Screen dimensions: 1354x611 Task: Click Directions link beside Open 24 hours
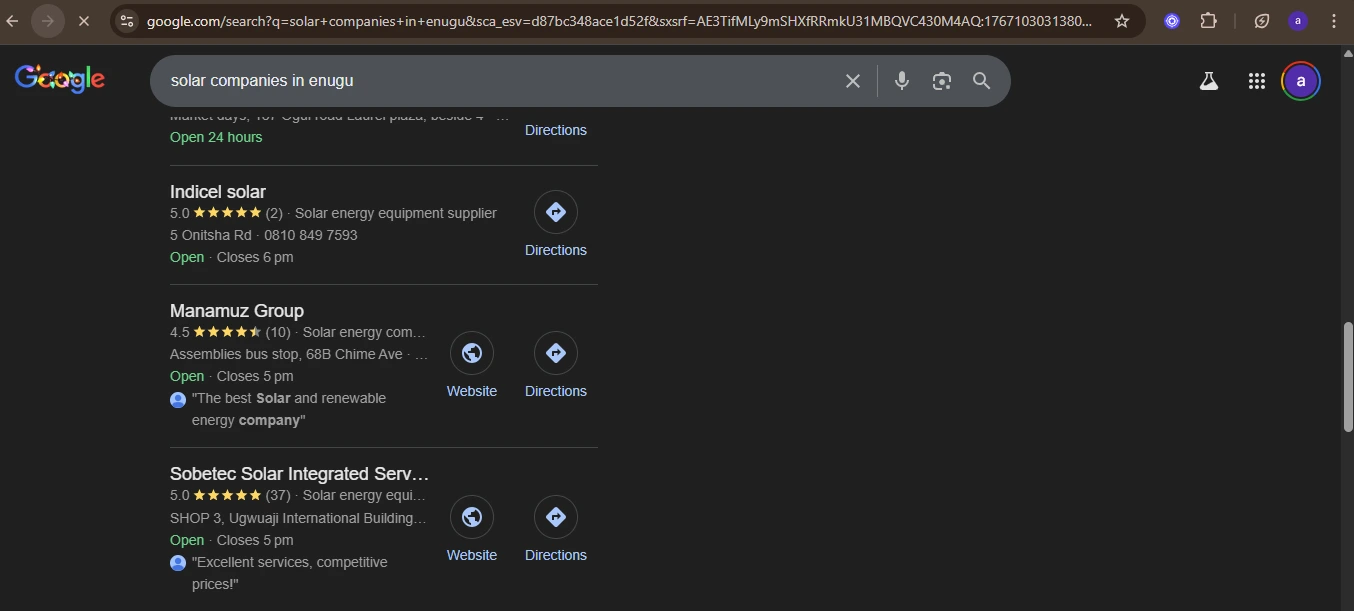[x=556, y=130]
